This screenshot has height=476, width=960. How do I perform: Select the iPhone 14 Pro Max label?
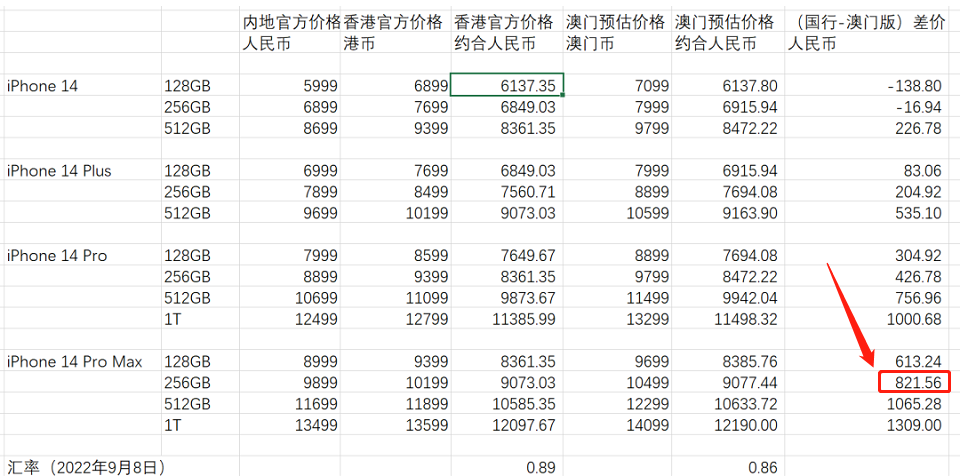click(75, 361)
